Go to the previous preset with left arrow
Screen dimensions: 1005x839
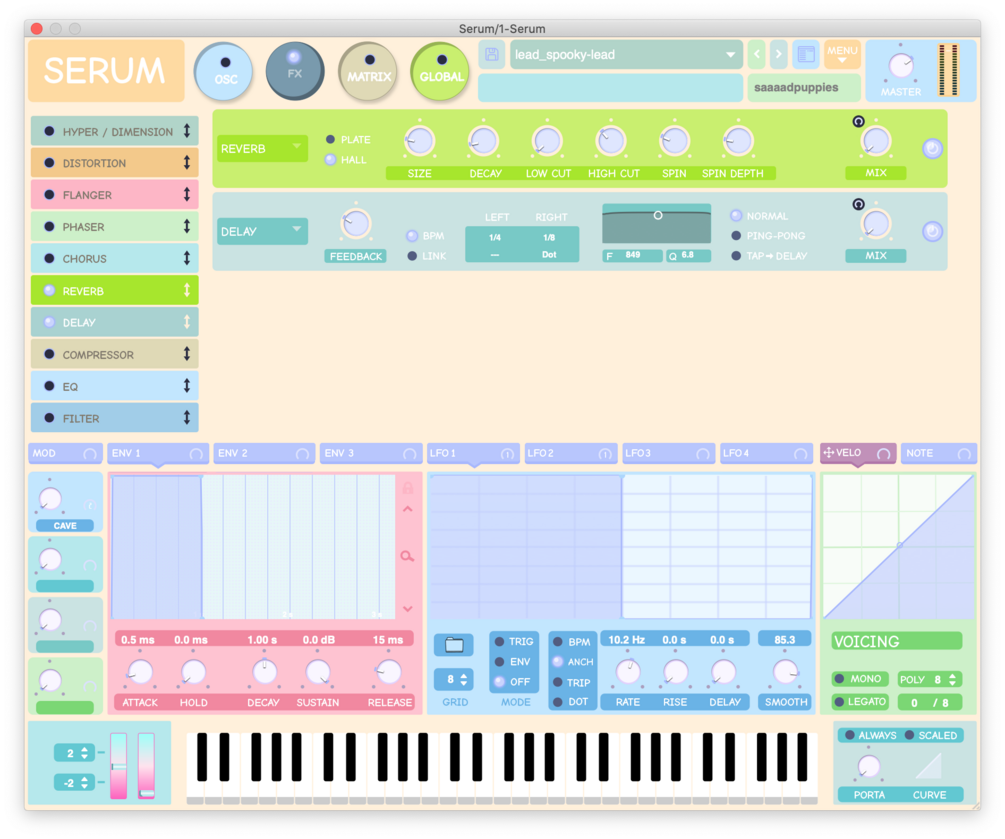coord(757,54)
